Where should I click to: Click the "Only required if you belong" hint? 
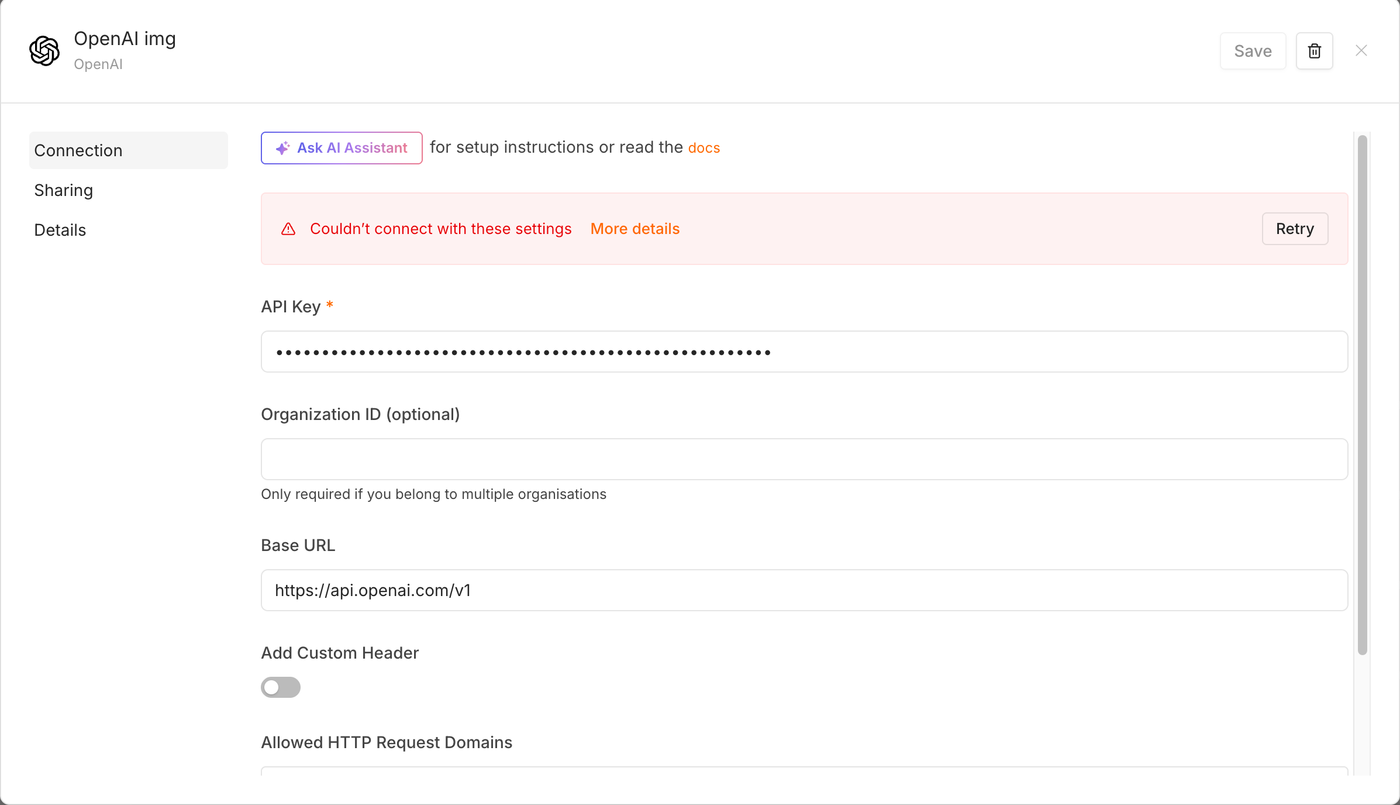point(434,494)
